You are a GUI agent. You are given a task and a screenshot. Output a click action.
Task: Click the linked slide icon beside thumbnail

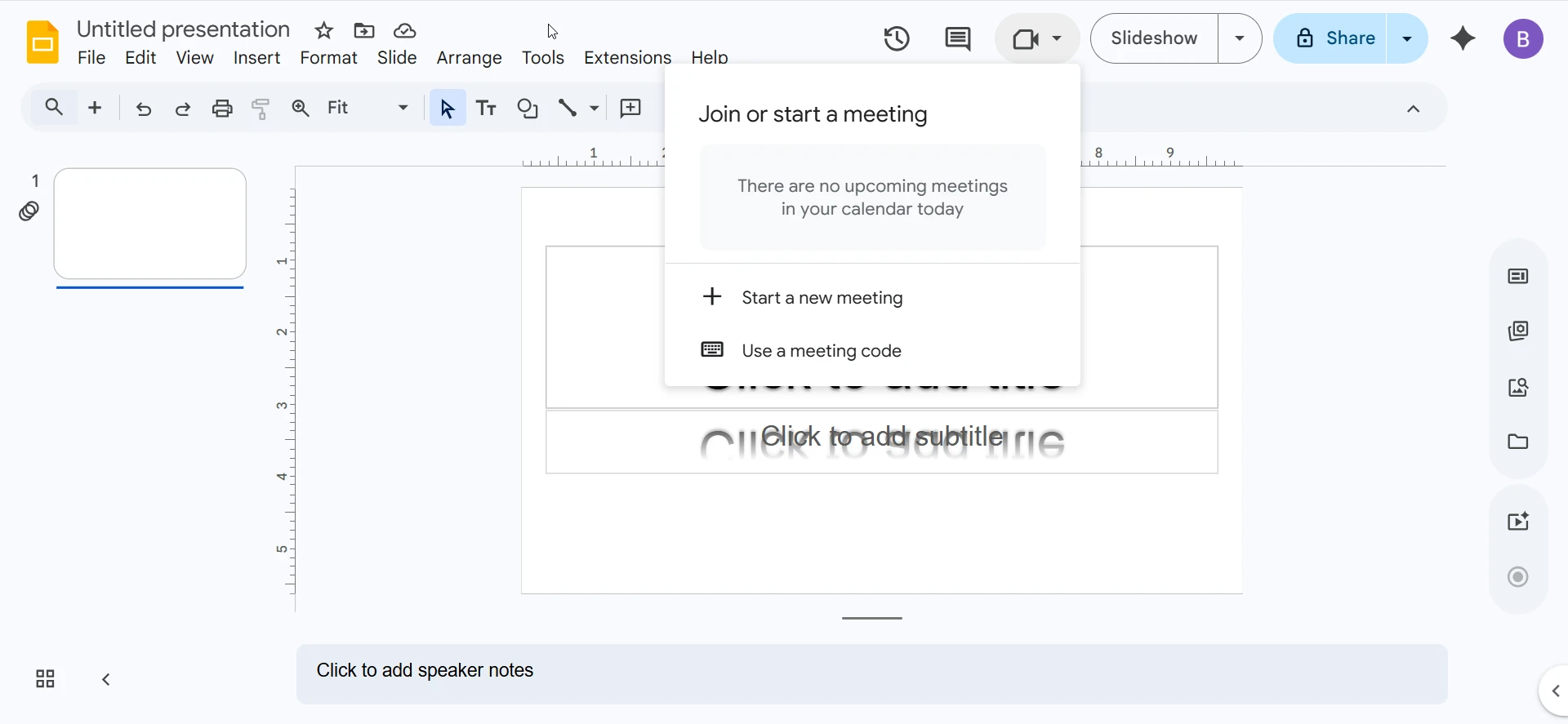[29, 211]
